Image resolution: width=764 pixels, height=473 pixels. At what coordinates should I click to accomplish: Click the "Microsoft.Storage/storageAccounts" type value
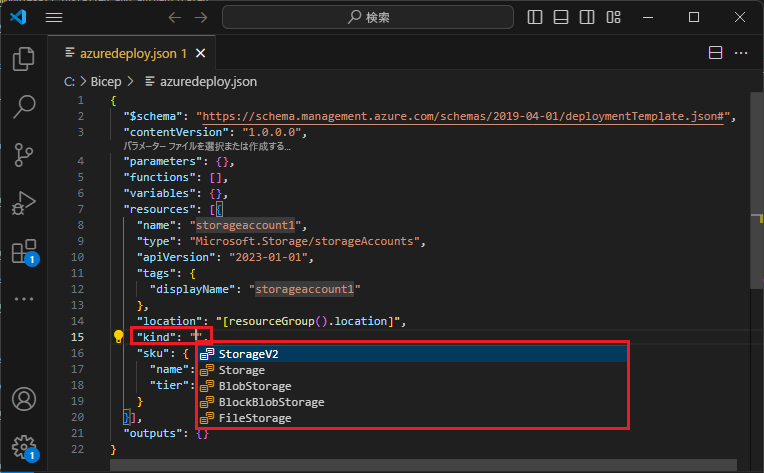(305, 242)
